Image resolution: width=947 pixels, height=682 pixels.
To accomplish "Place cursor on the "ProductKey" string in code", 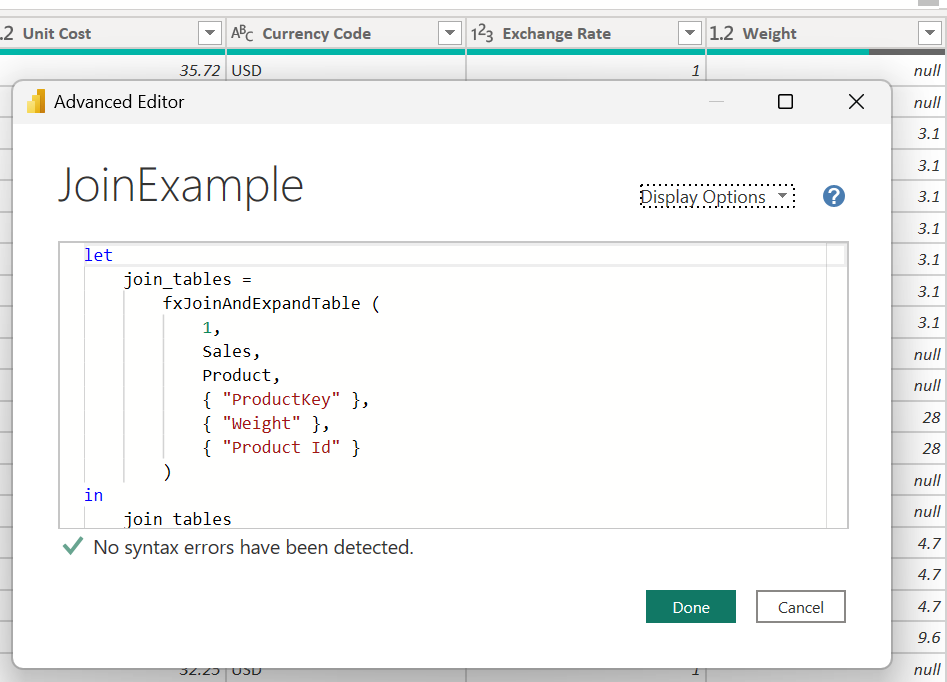I will (281, 400).
